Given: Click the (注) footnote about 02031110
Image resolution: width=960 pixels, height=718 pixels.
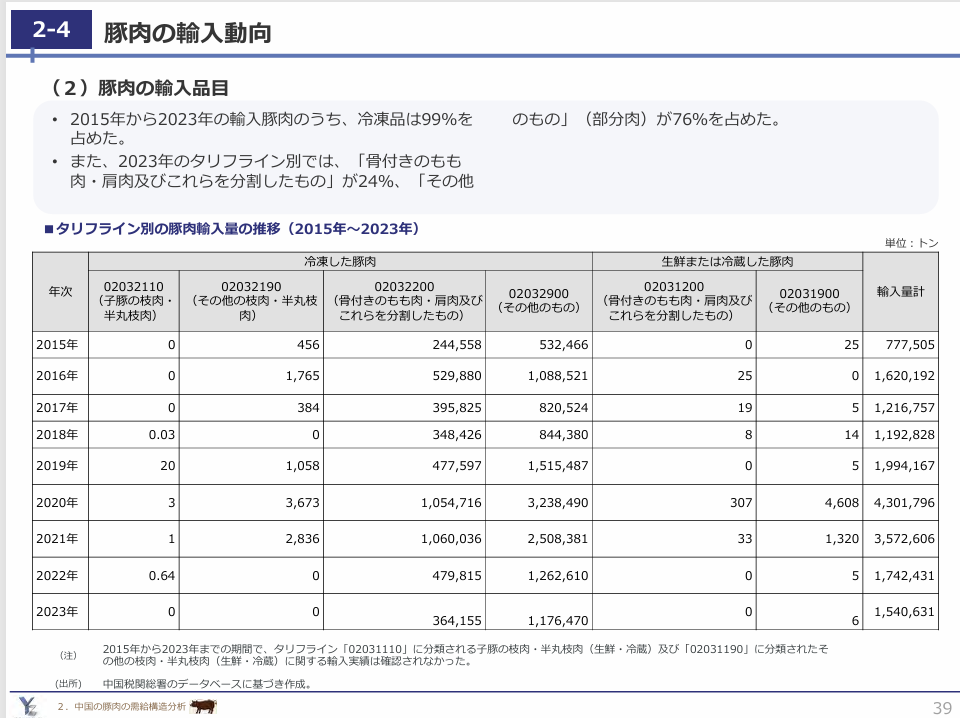Looking at the screenshot, I should (x=465, y=655).
